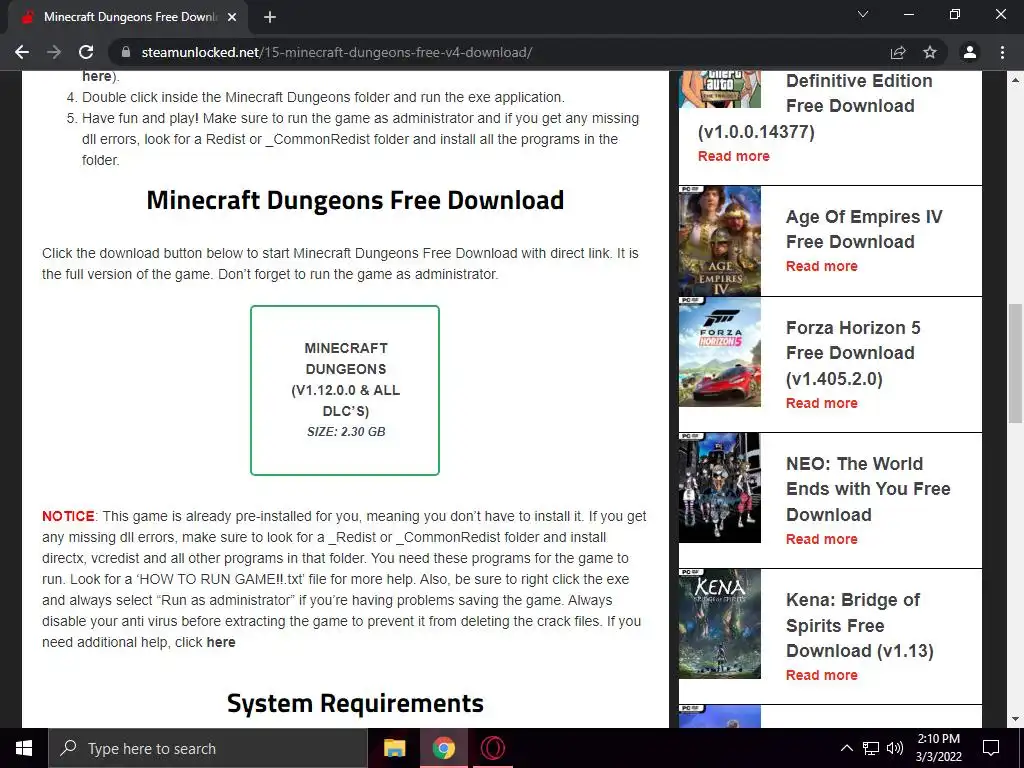Click the browser back arrow

[x=22, y=52]
